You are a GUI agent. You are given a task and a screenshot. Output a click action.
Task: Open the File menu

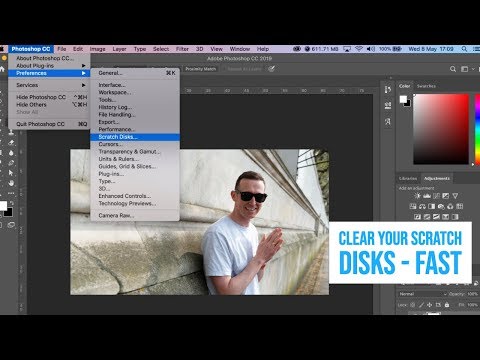(62, 49)
